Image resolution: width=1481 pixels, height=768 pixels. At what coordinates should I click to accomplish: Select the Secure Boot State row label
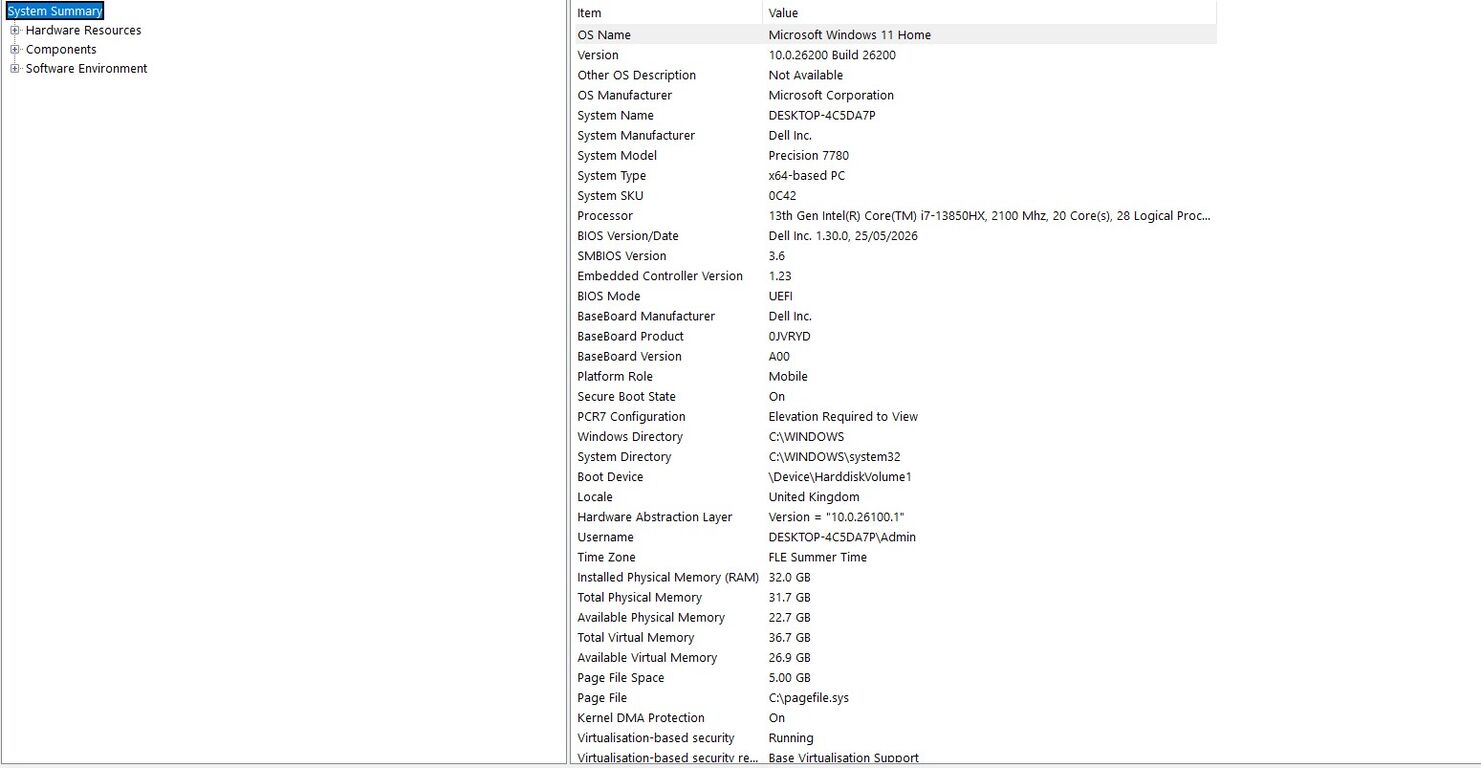[x=627, y=395]
